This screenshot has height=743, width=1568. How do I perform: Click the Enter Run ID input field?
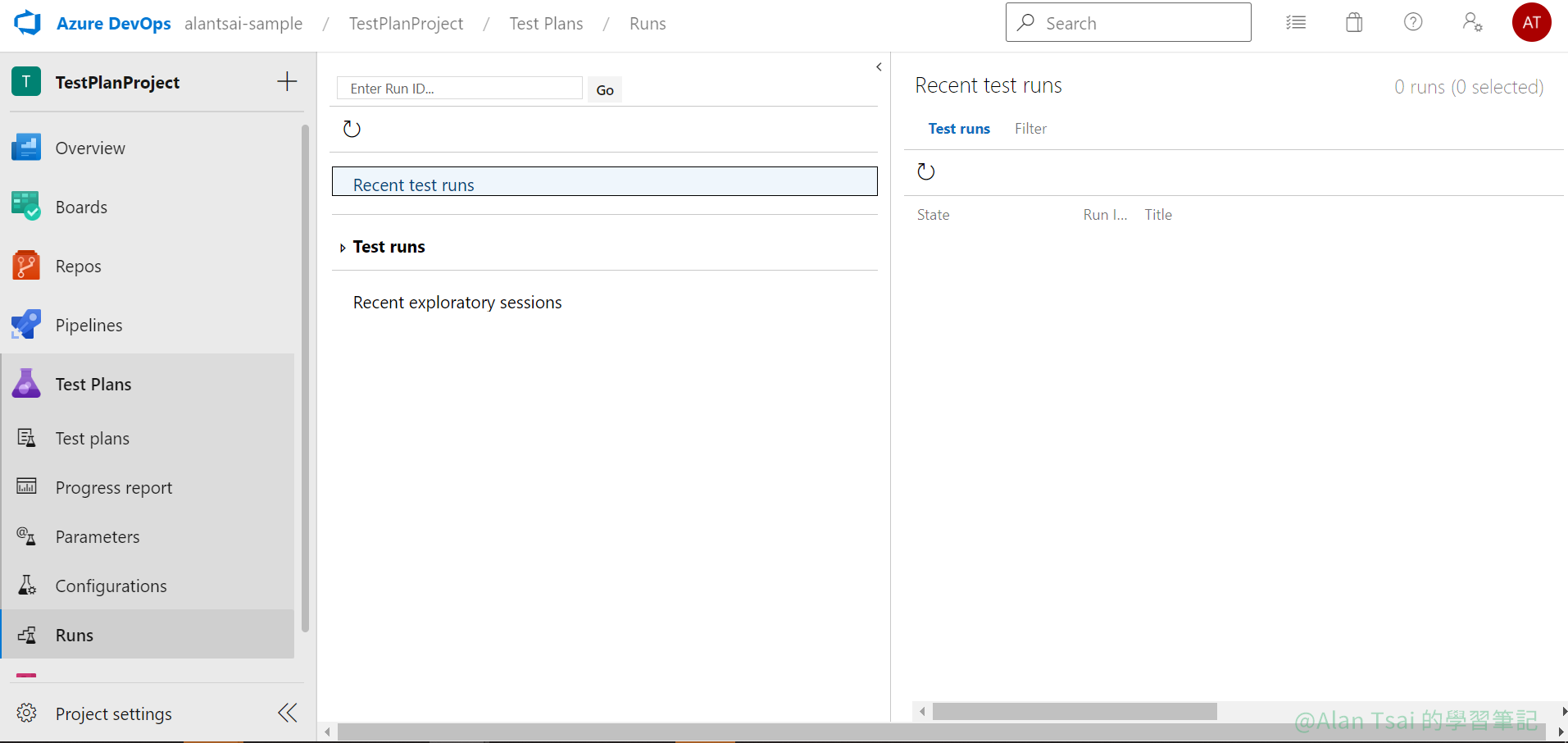tap(460, 89)
